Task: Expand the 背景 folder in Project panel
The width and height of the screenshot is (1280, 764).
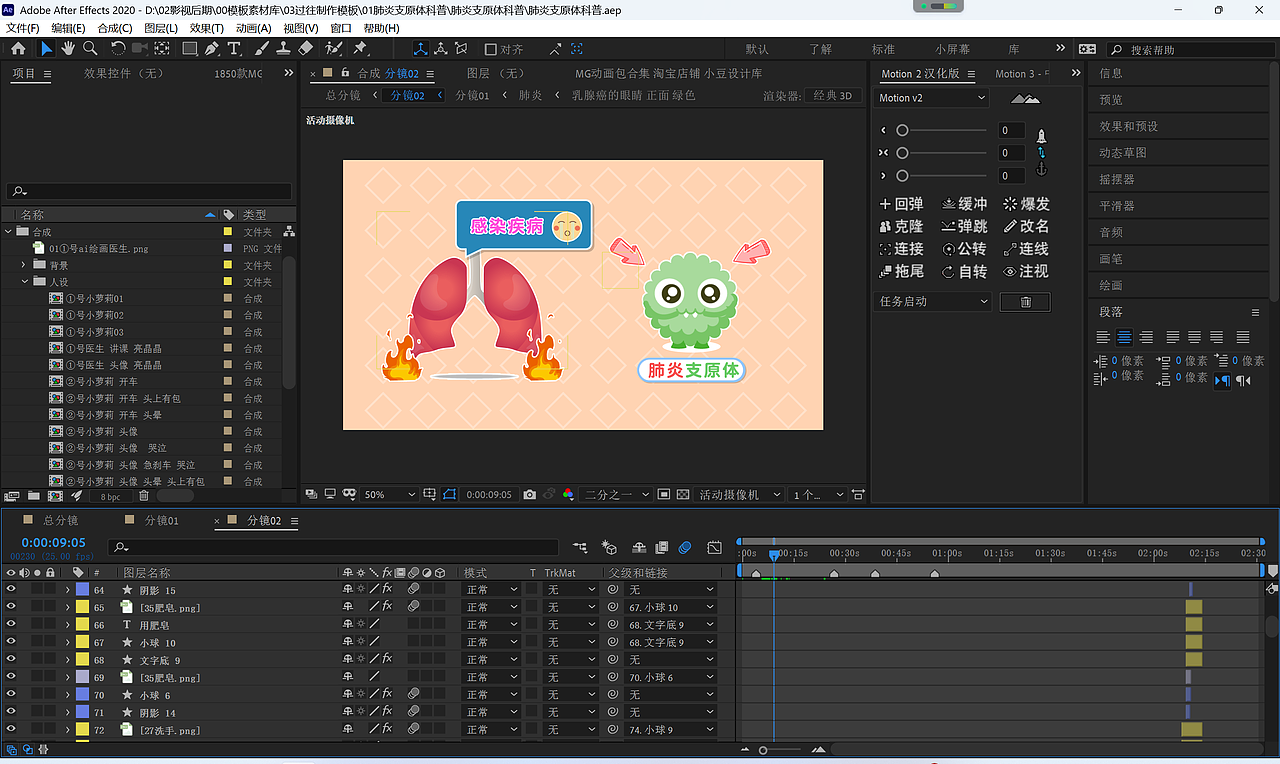Action: click(24, 265)
